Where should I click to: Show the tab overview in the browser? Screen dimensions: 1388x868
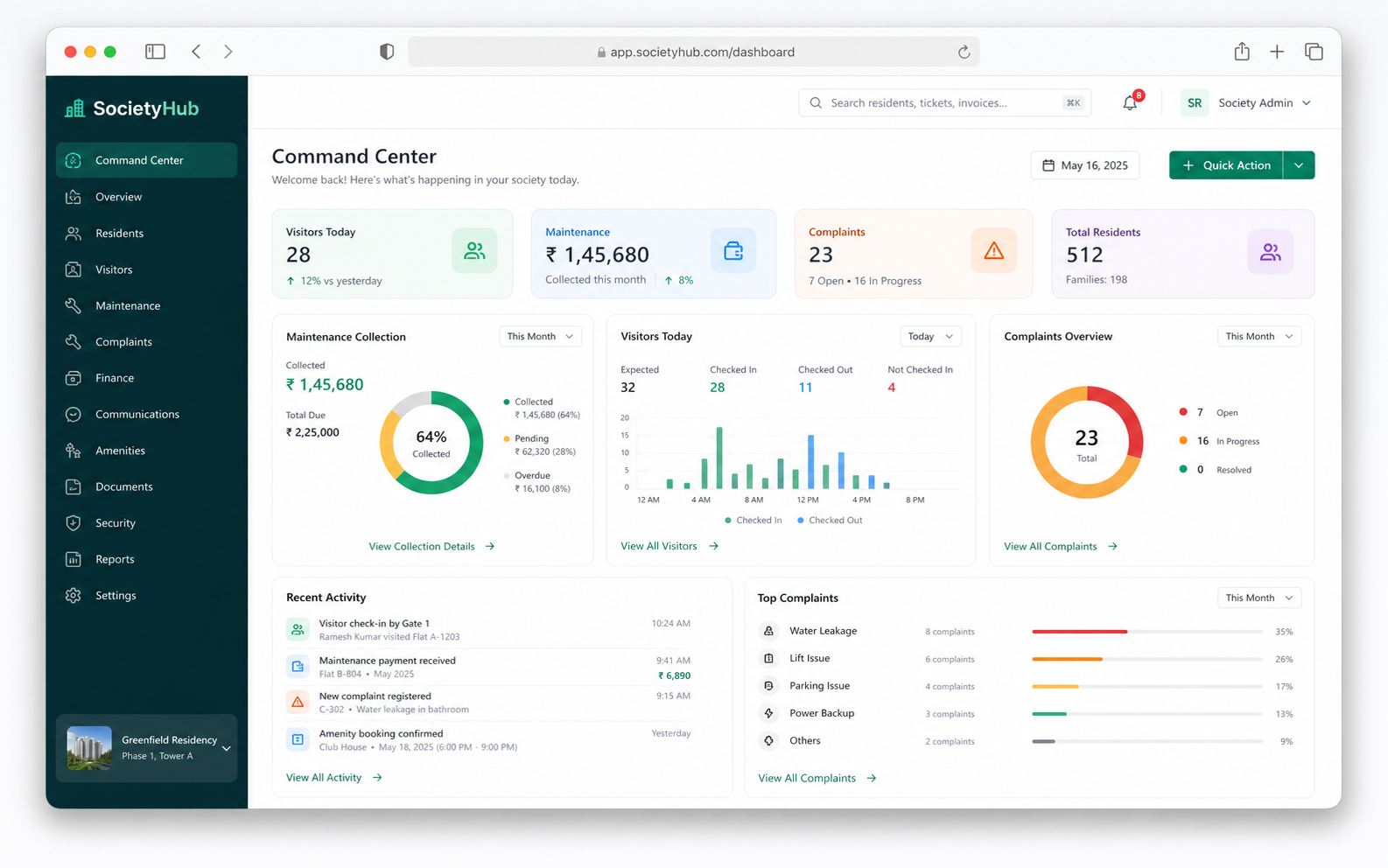1314,52
